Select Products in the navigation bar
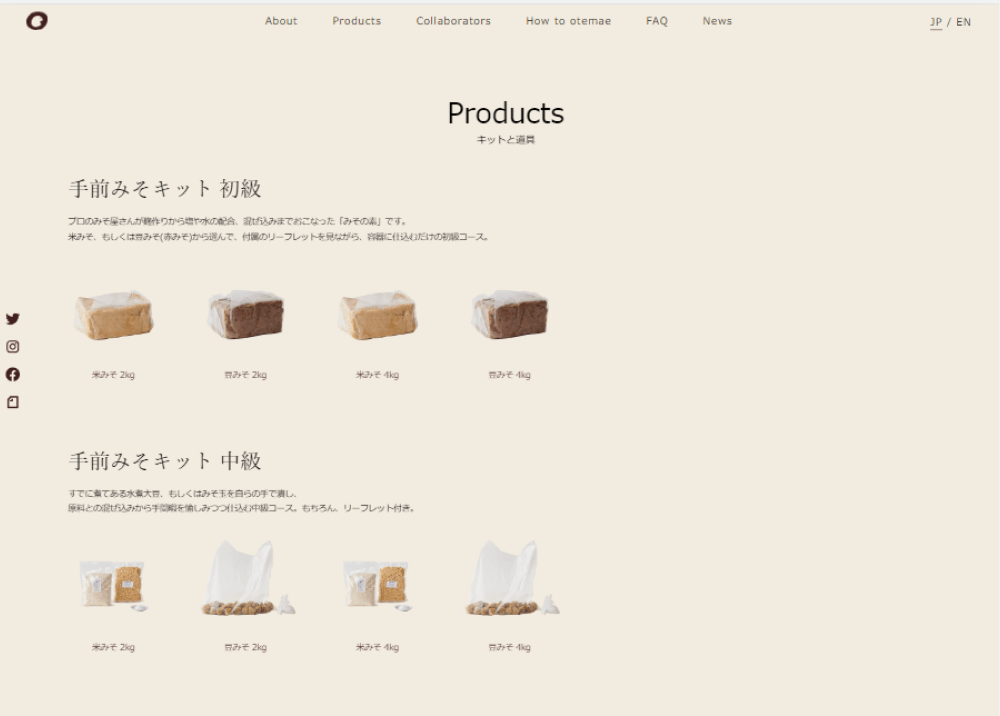Screen dimensions: 1000x716 click(357, 21)
